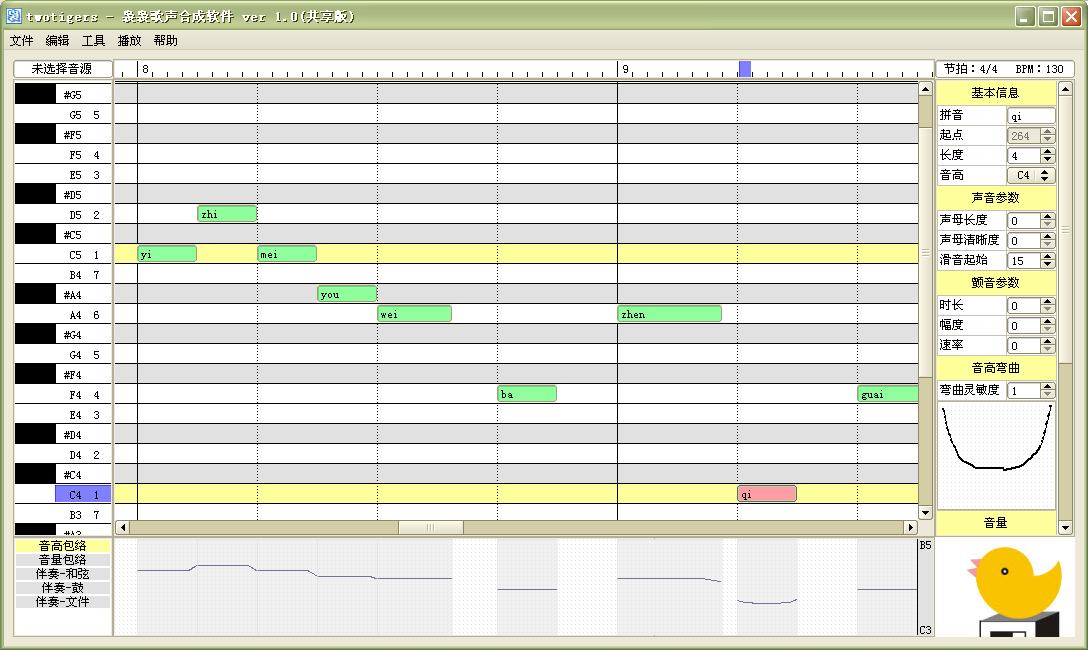Click the piano roll scroll-right arrow
This screenshot has height=650, width=1088.
click(x=911, y=527)
